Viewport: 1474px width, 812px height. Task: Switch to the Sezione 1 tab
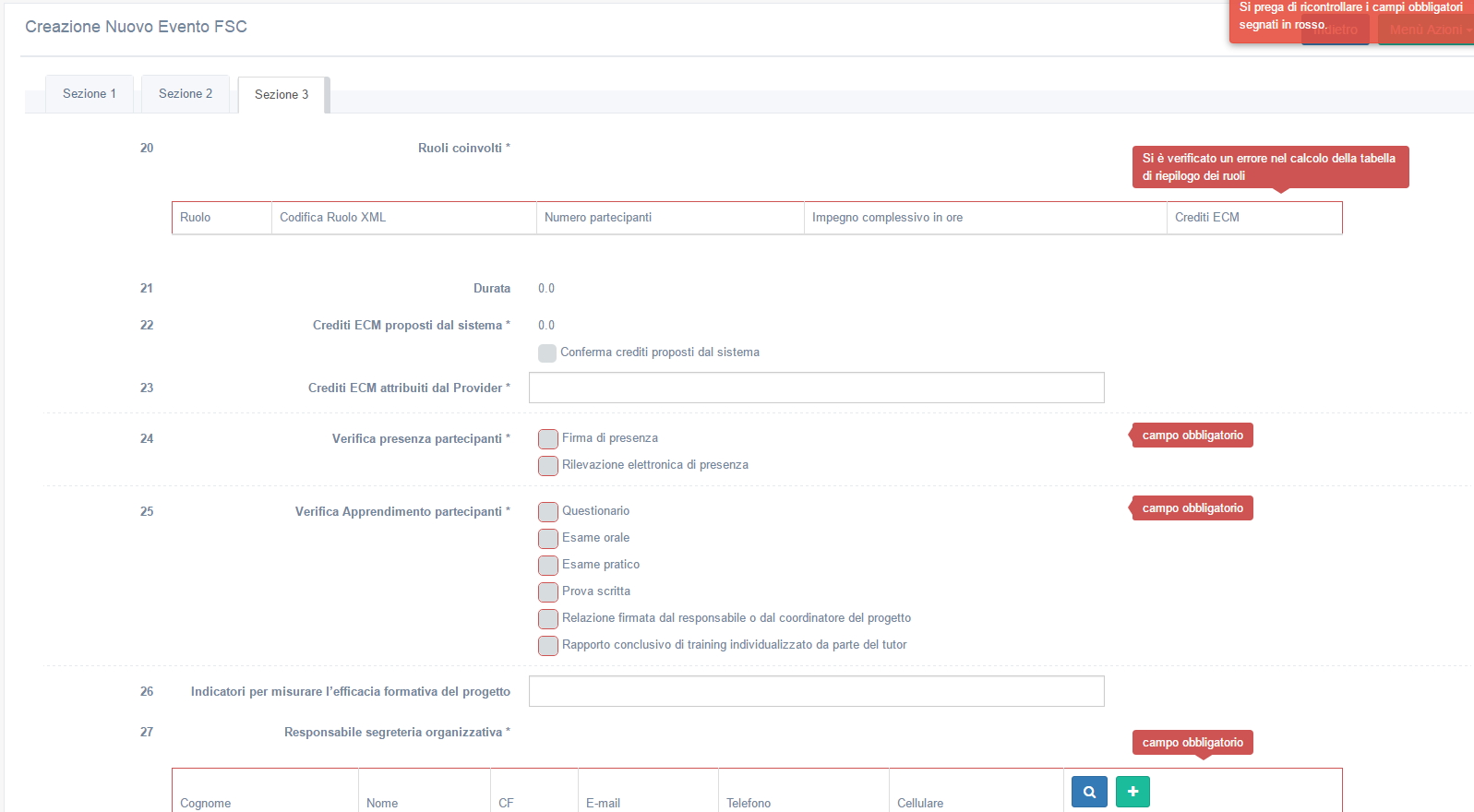point(90,94)
